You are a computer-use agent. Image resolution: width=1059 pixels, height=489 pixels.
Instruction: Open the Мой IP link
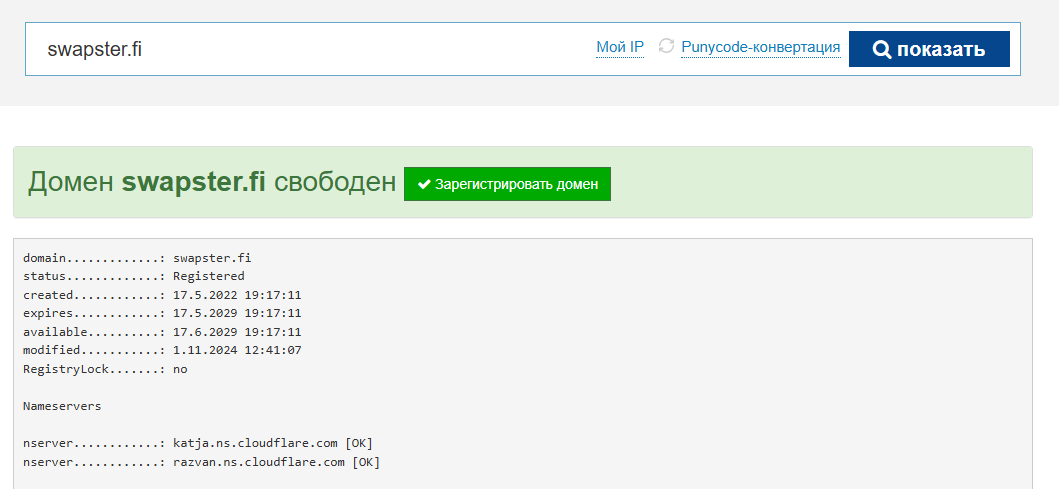[x=620, y=47]
